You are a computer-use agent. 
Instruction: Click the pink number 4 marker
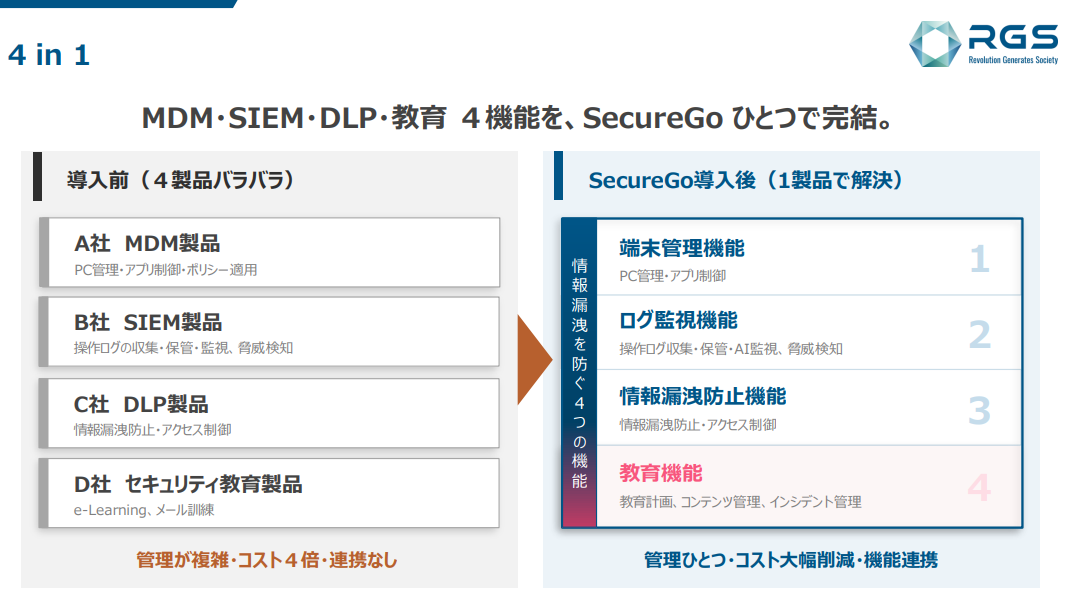pyautogui.click(x=979, y=487)
